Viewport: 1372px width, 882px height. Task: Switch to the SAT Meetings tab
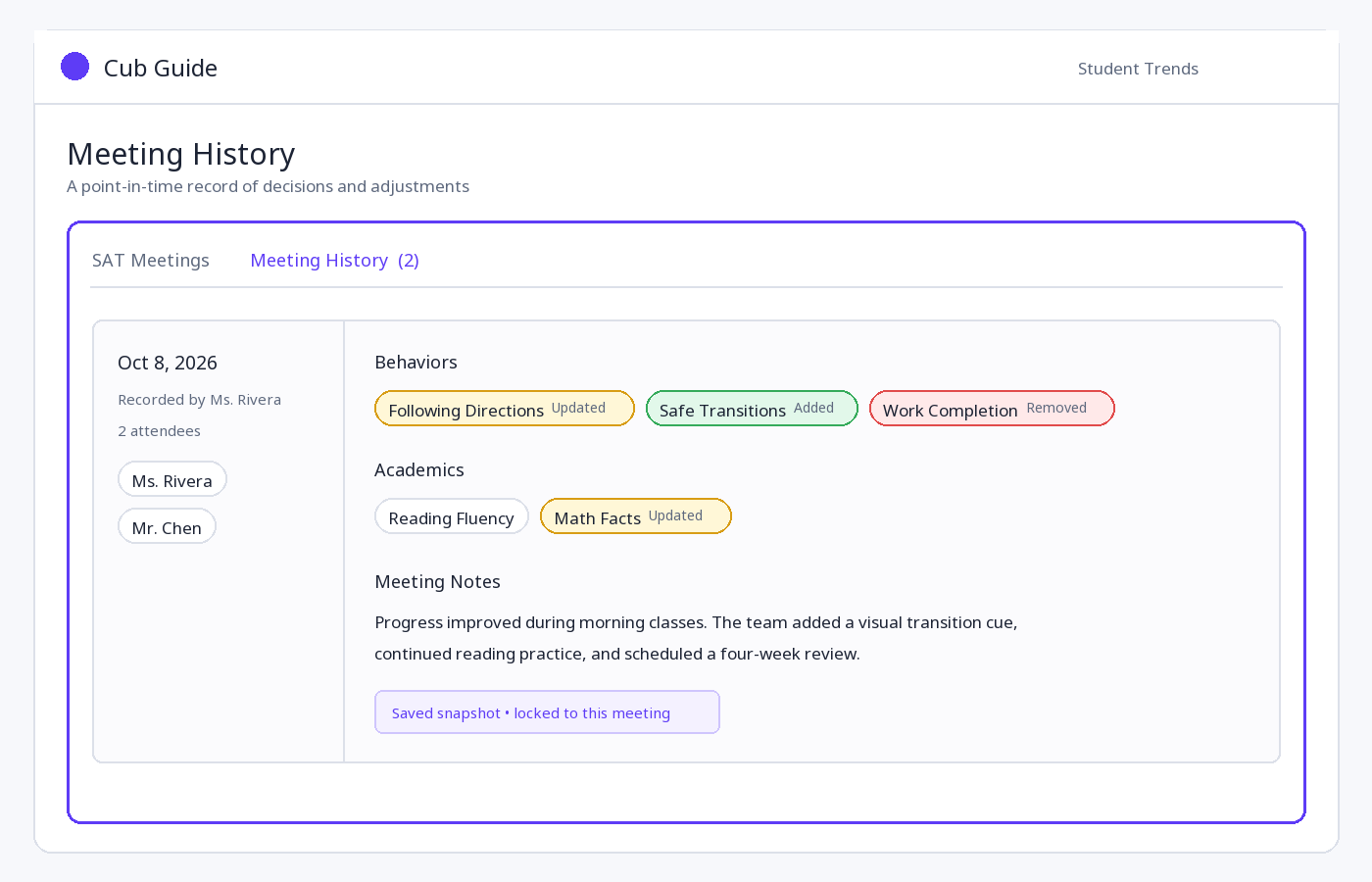point(151,261)
